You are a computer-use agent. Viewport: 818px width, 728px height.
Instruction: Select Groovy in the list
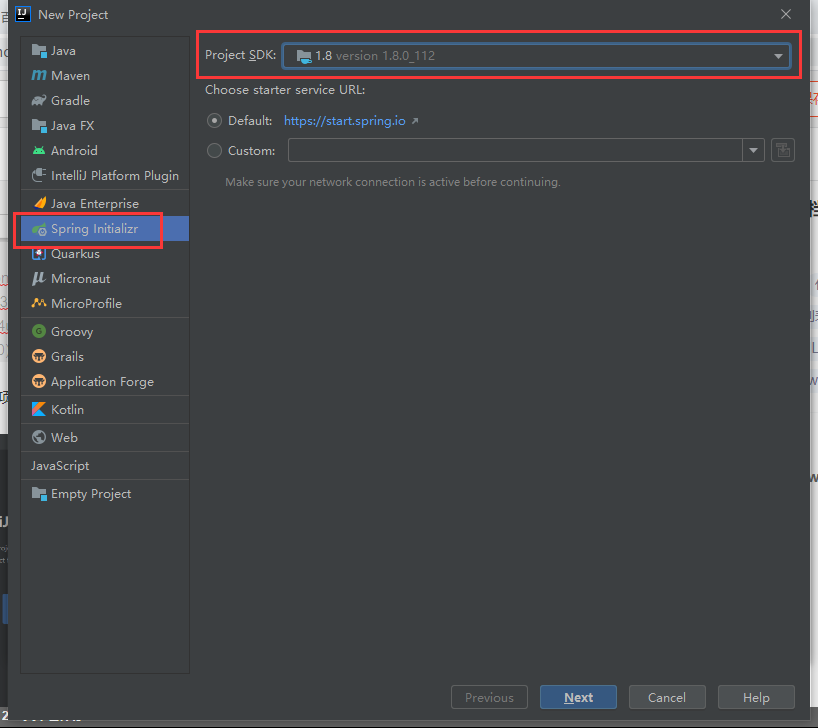pos(105,331)
